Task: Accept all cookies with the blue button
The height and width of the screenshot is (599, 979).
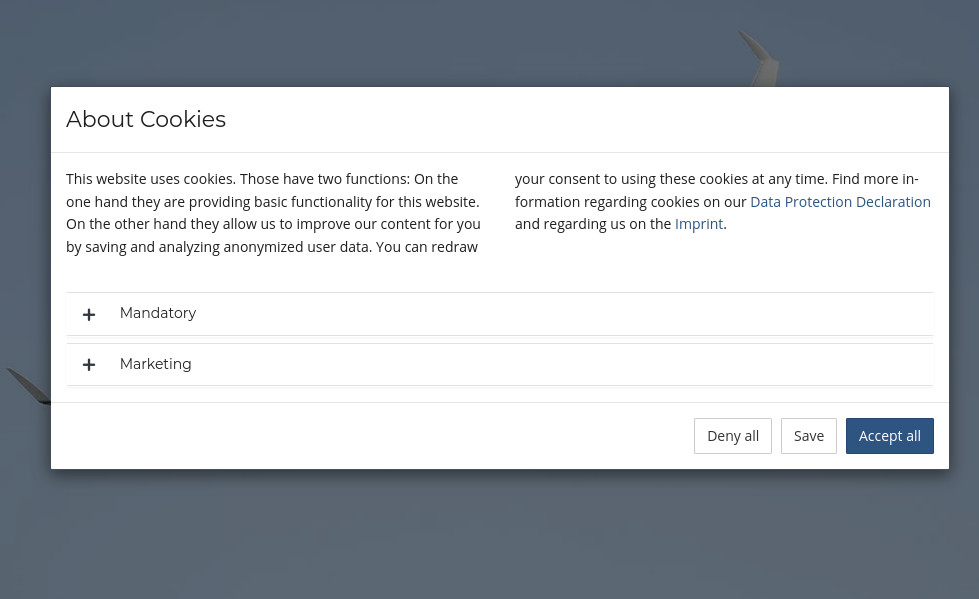Action: pos(890,436)
